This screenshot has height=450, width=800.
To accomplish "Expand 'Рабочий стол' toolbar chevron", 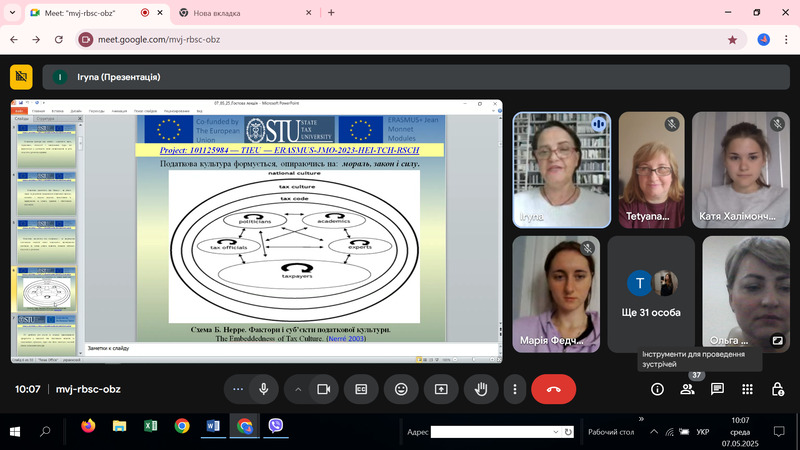I will point(641,419).
